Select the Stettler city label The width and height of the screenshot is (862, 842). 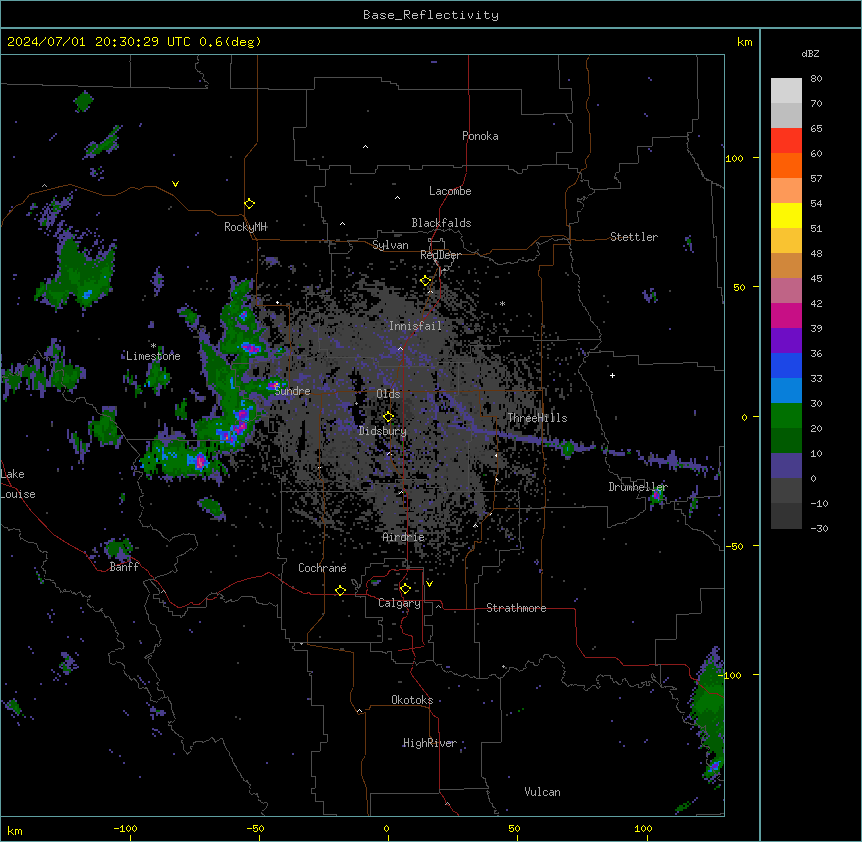tap(634, 237)
